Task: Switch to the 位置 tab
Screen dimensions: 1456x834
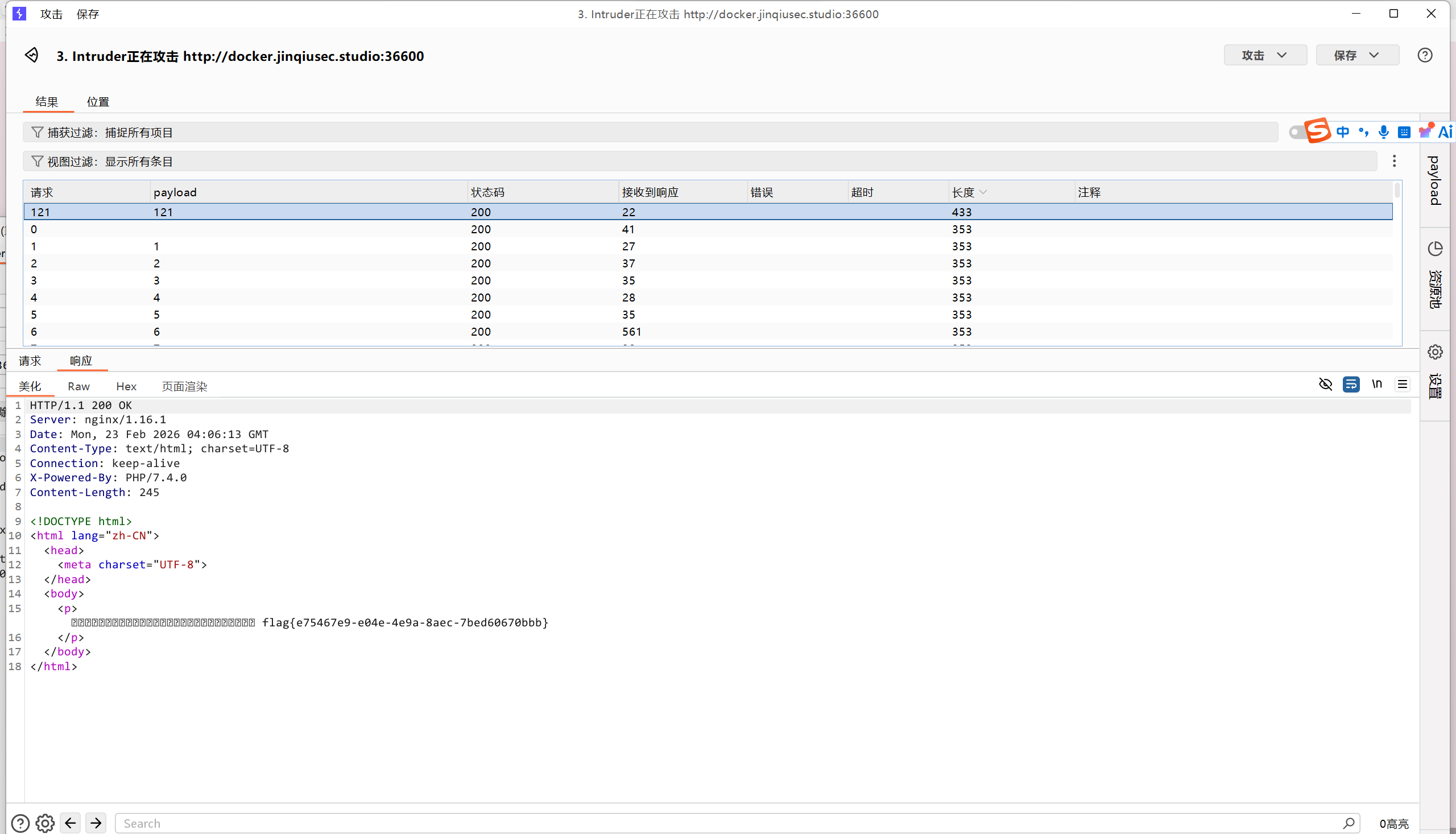Action: coord(98,102)
